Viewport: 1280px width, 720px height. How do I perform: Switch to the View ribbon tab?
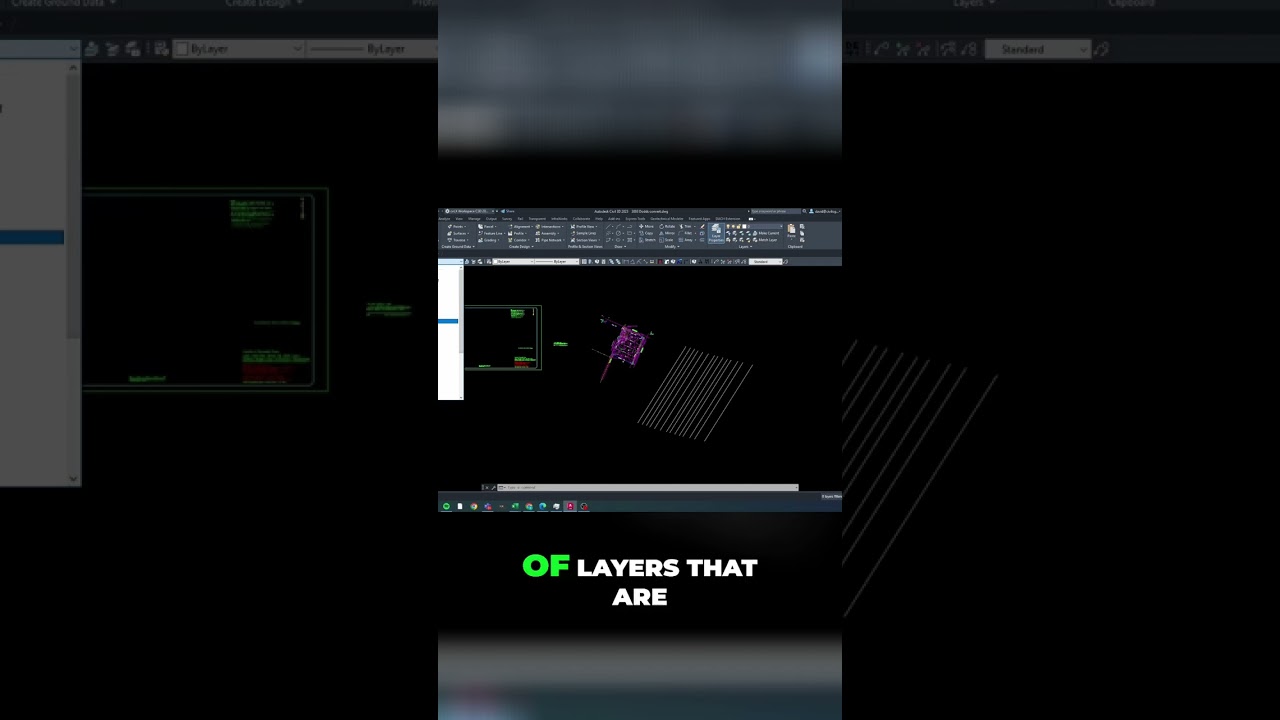pyautogui.click(x=459, y=218)
